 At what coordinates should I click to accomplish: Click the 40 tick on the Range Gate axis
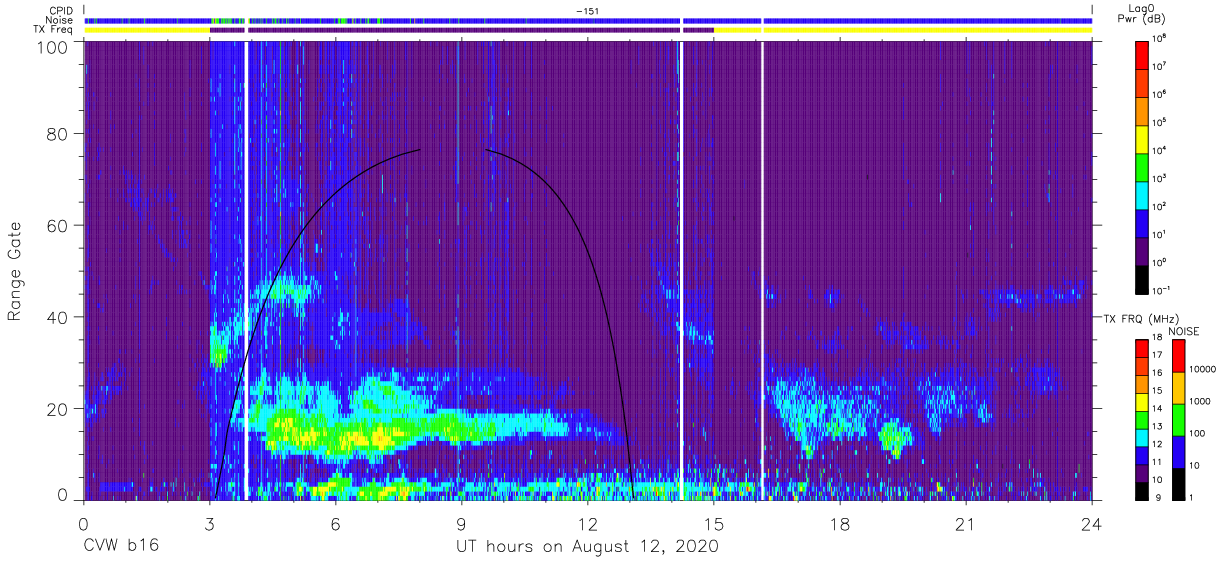pos(56,317)
